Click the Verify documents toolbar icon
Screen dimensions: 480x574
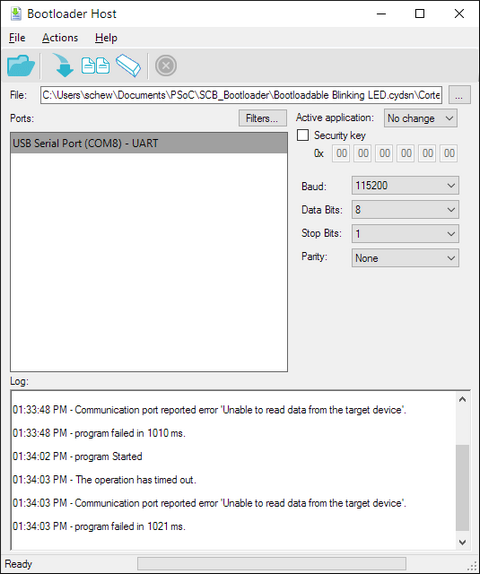(96, 66)
